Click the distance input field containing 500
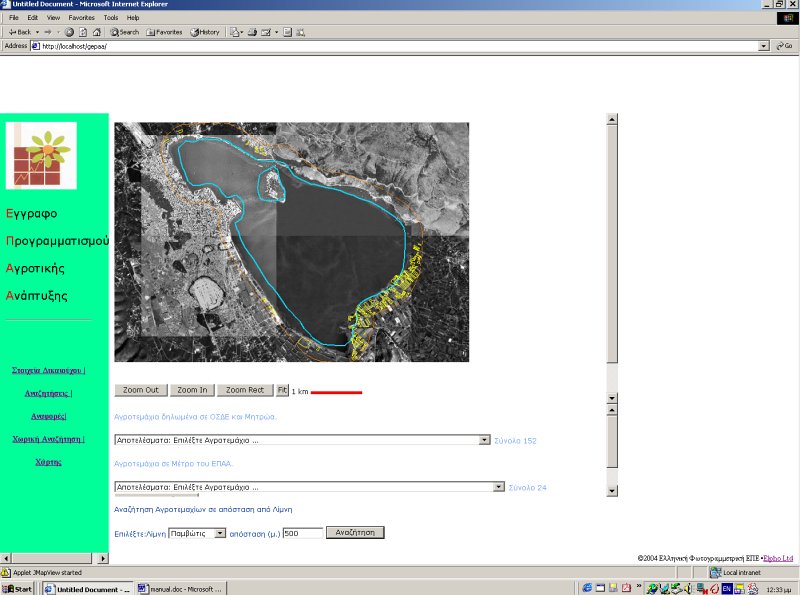 click(x=303, y=533)
